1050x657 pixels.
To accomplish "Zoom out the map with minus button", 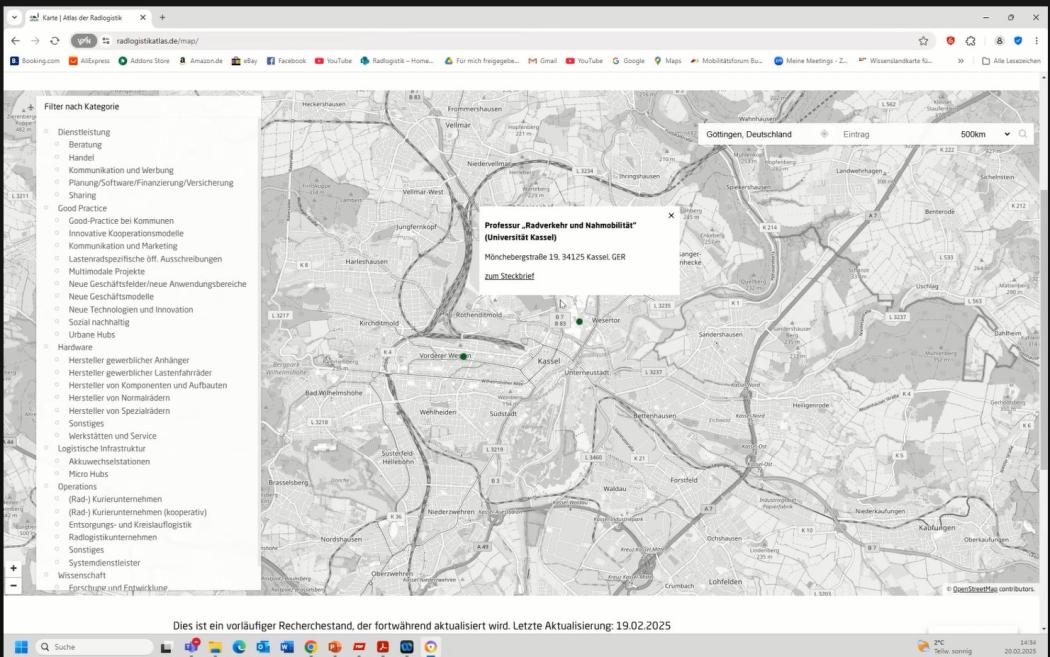I will (13, 585).
